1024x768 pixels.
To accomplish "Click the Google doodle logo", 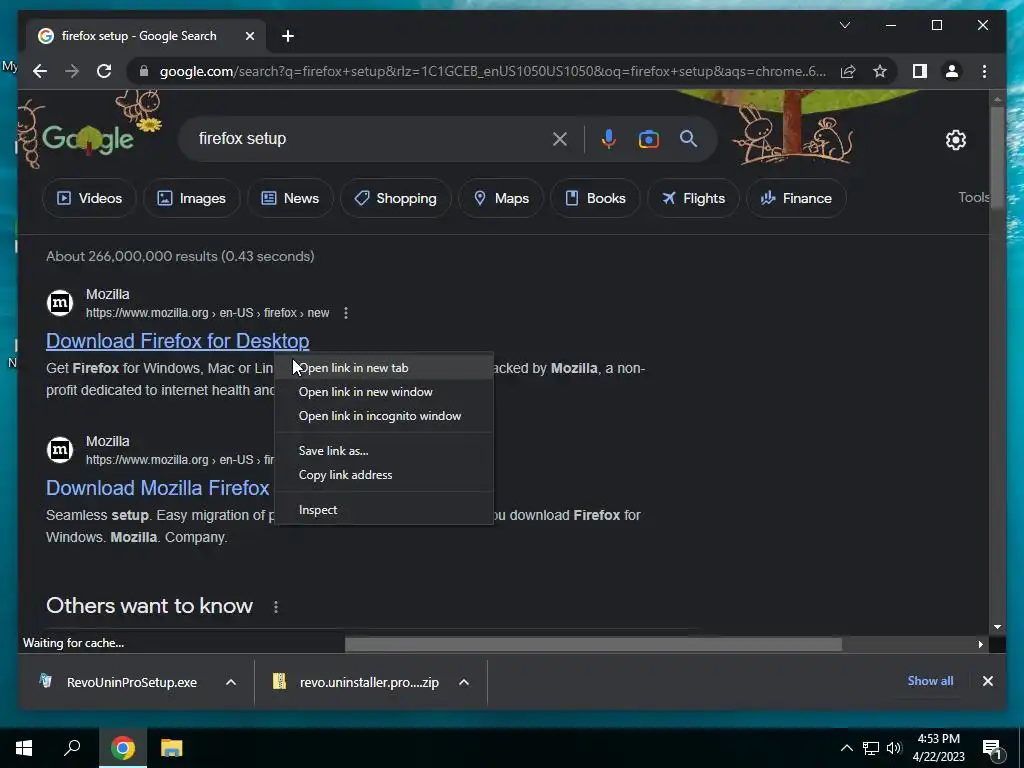I will coord(88,137).
